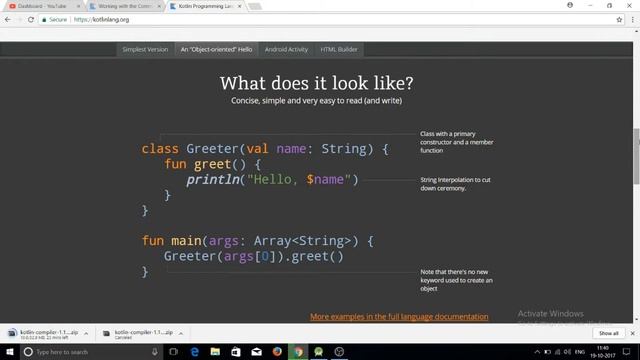Screen dimensions: 640x360
Task: Click the 'class Greeter(val name: String)' line
Action: point(265,149)
